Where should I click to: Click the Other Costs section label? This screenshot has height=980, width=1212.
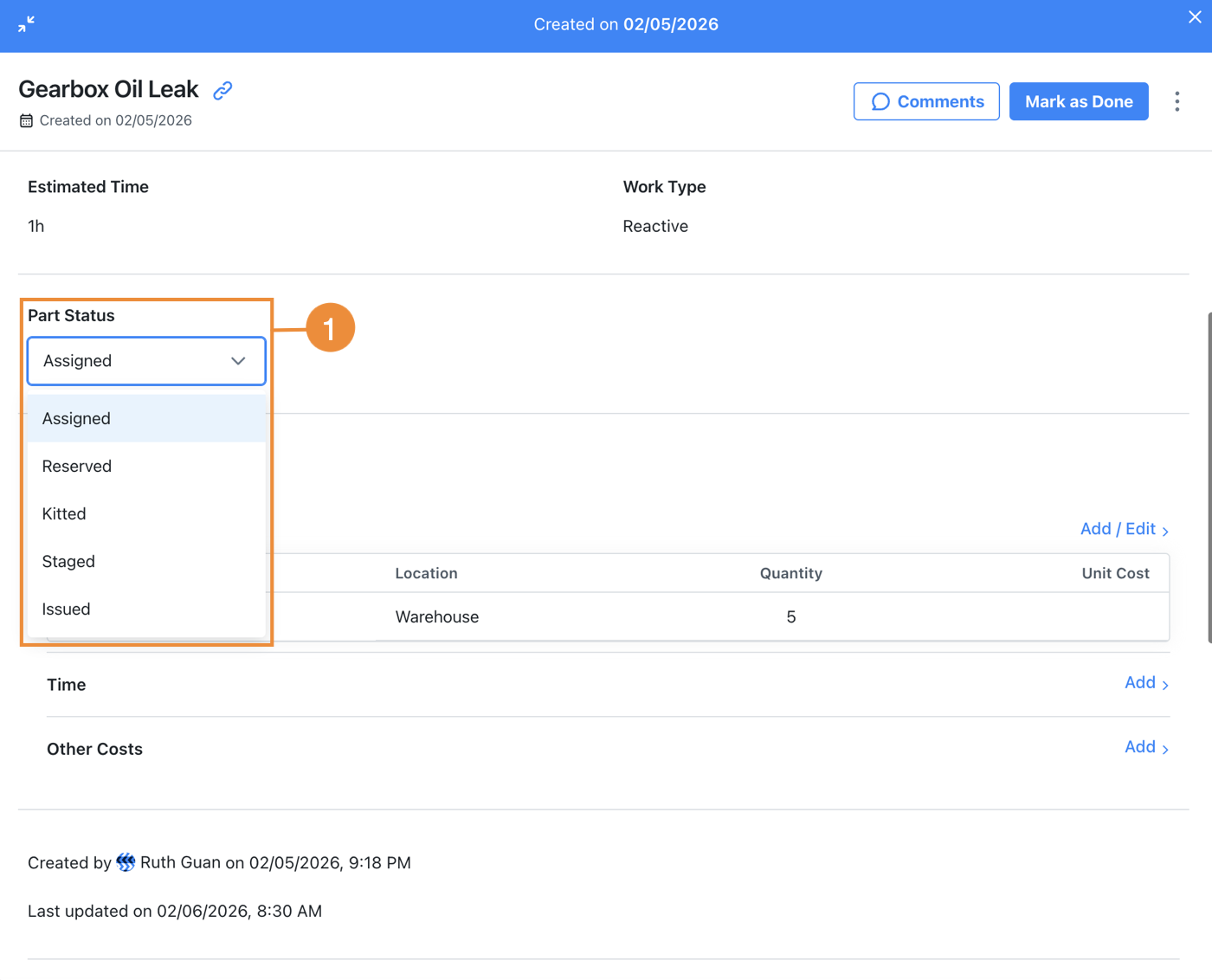click(94, 749)
